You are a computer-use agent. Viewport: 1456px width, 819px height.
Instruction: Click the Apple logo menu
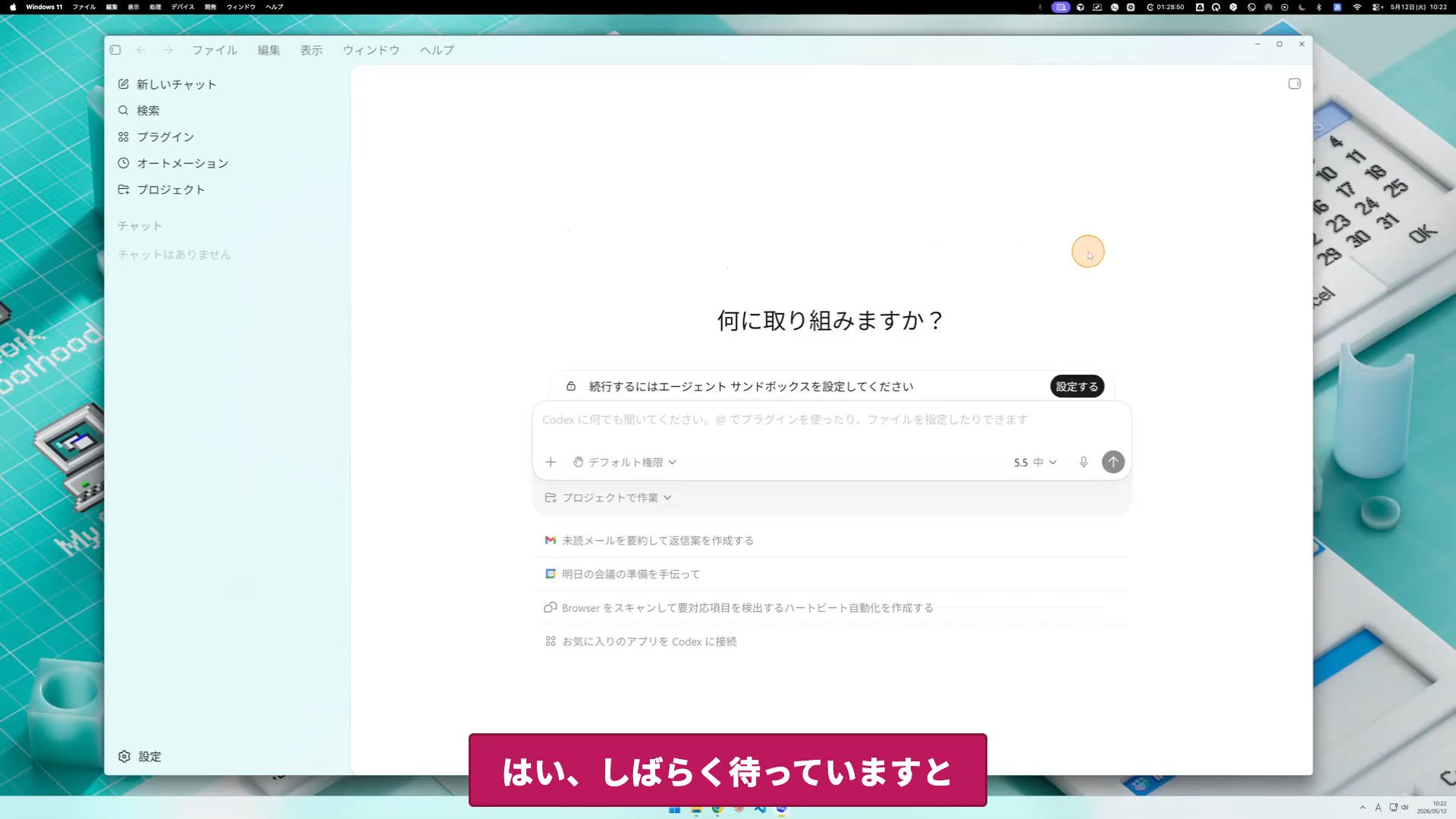pos(12,7)
